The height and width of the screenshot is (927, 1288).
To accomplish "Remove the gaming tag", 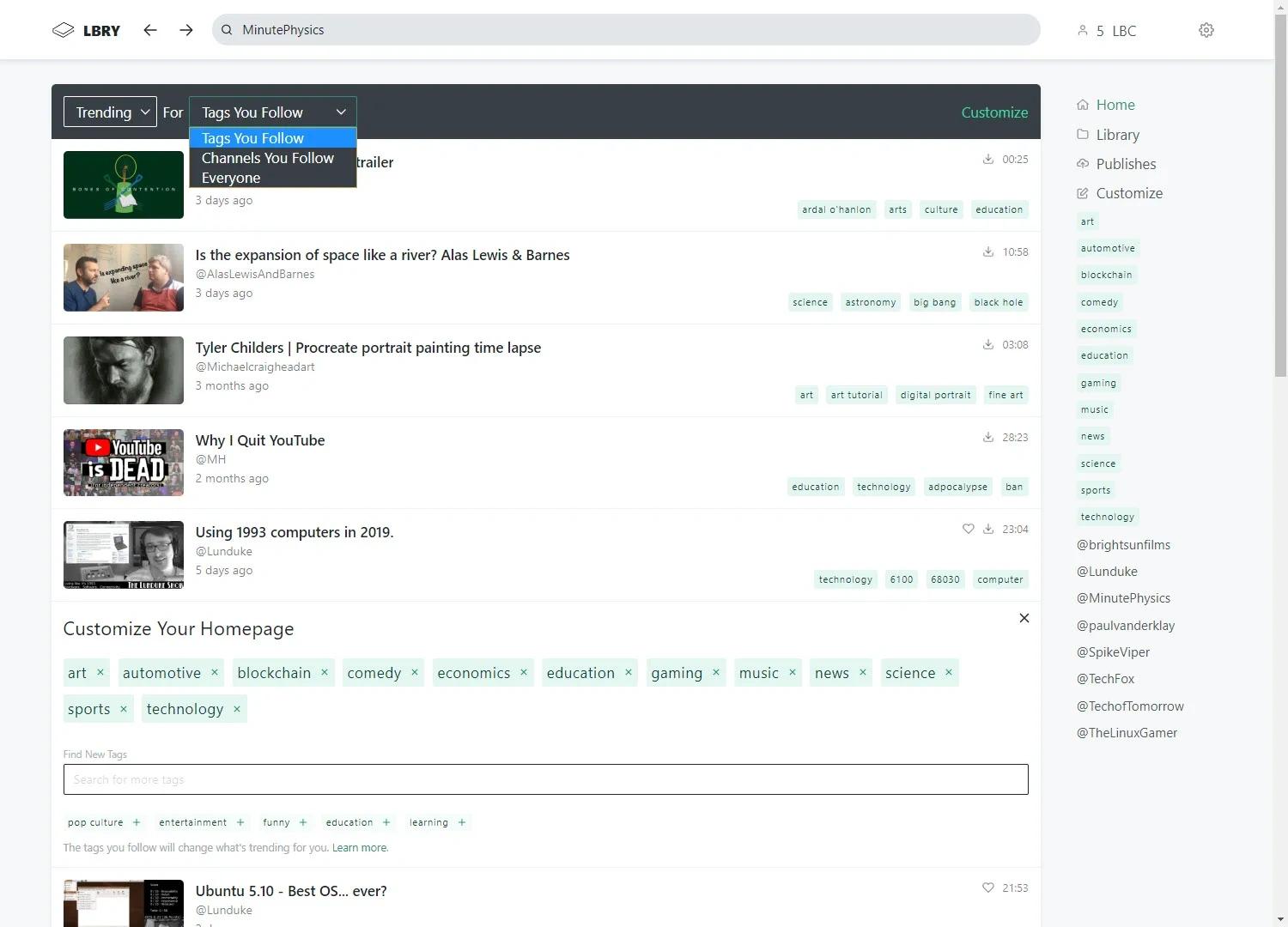I will point(716,672).
